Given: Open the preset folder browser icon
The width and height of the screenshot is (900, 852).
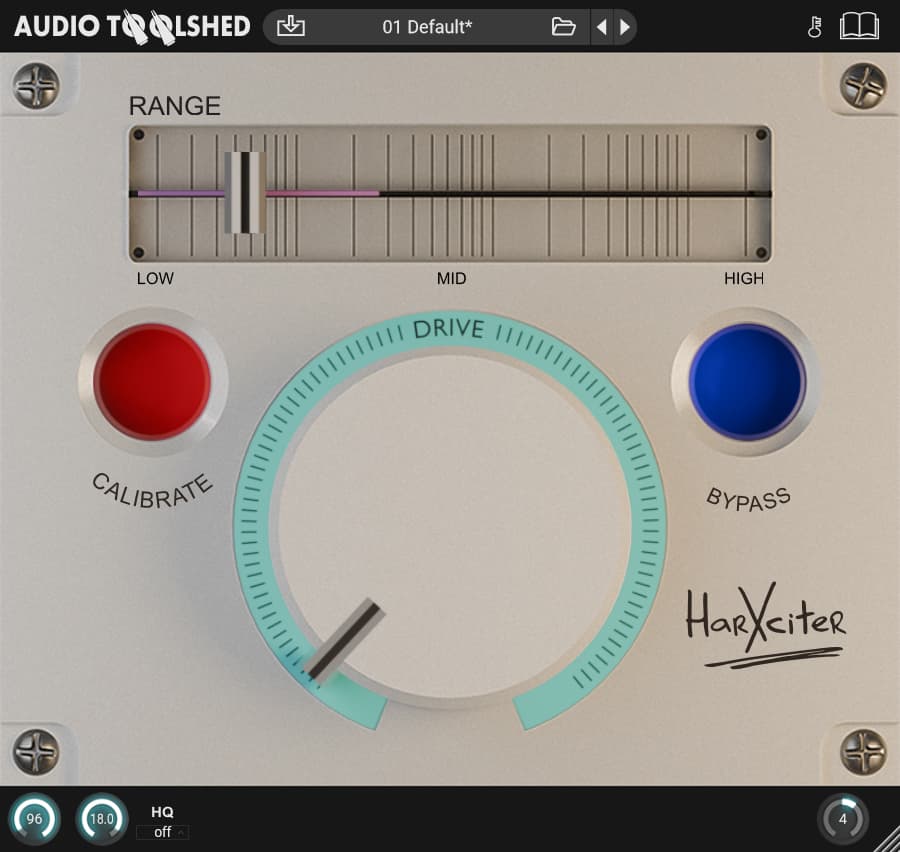Looking at the screenshot, I should click(x=563, y=26).
